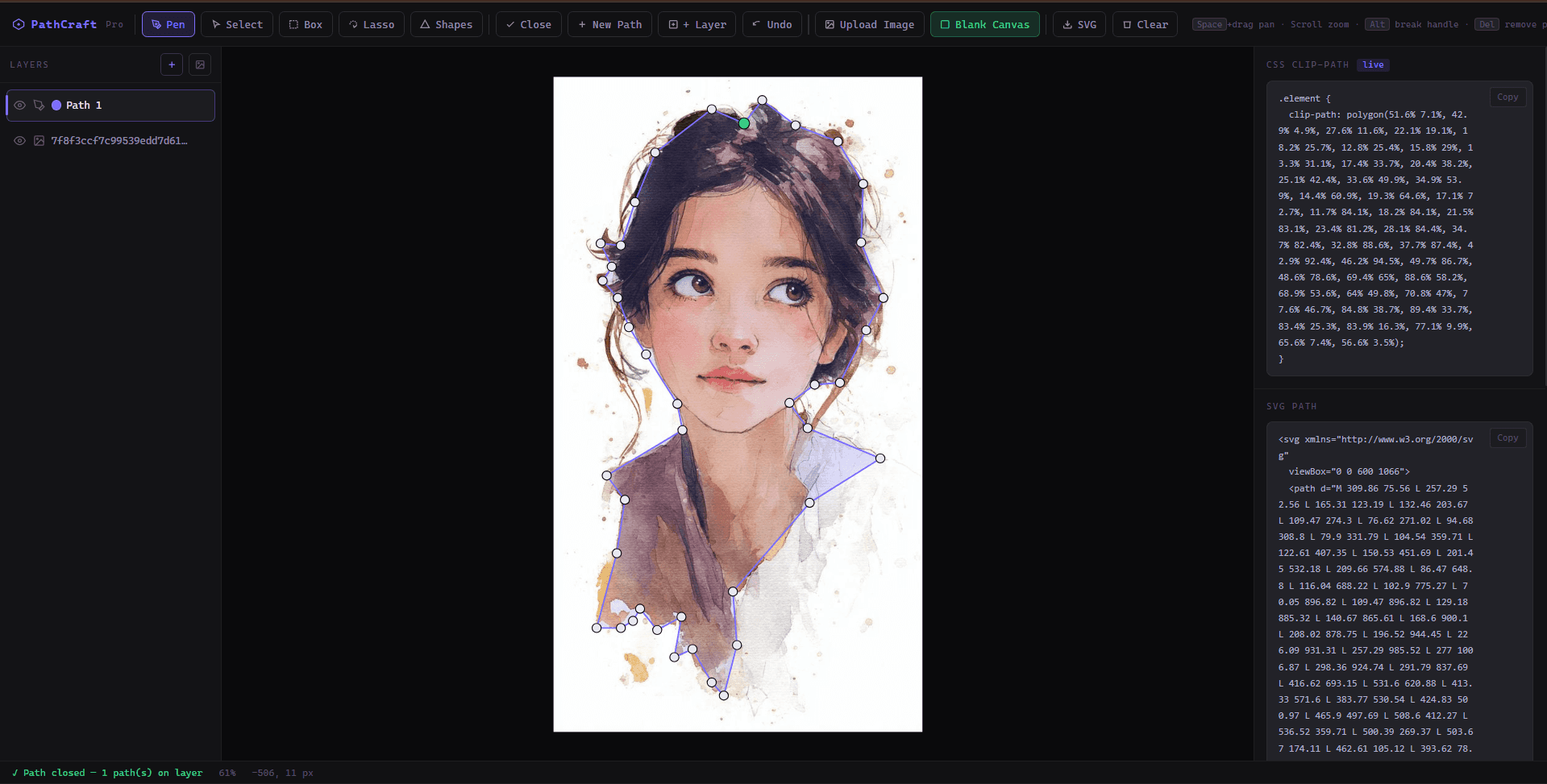Click the LAYERS panel heading
Viewport: 1547px width, 784px height.
(29, 64)
